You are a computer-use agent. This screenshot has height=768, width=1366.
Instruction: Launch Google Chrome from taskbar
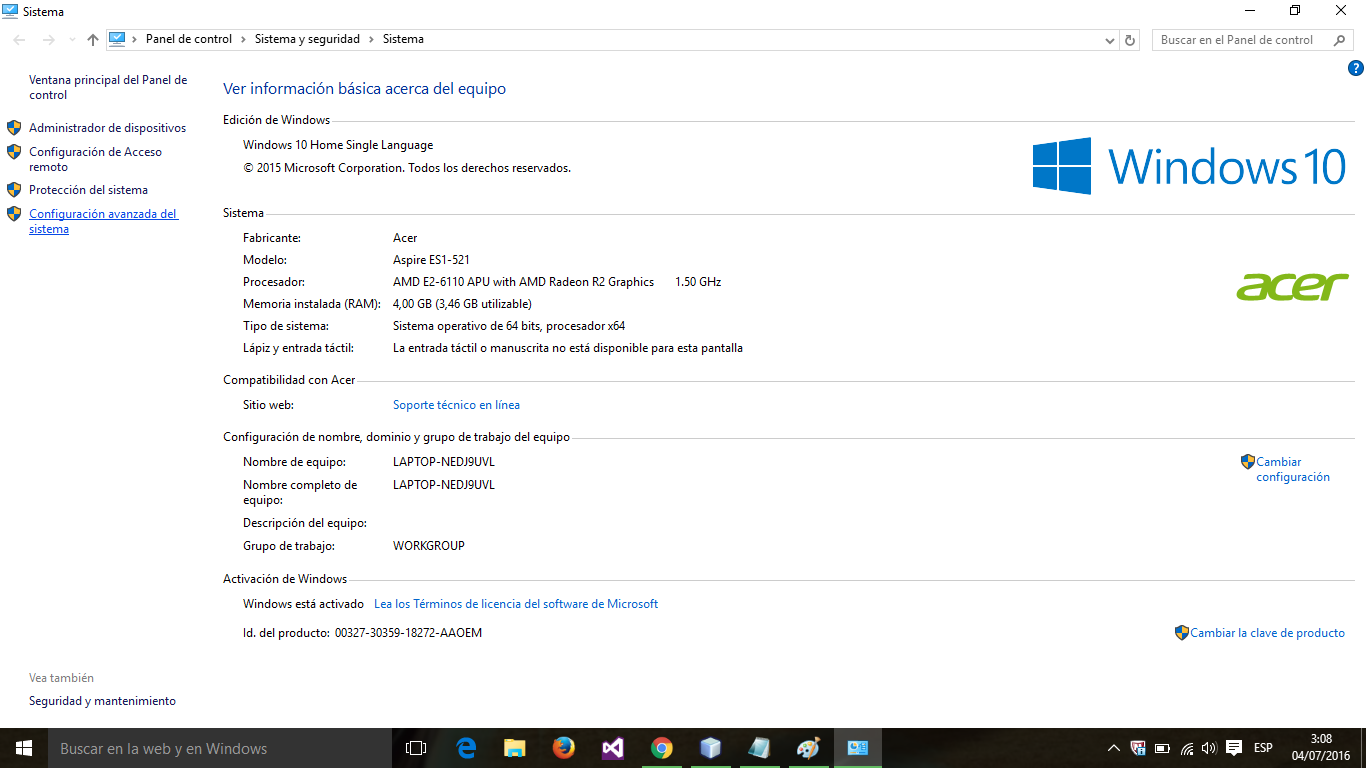click(661, 748)
